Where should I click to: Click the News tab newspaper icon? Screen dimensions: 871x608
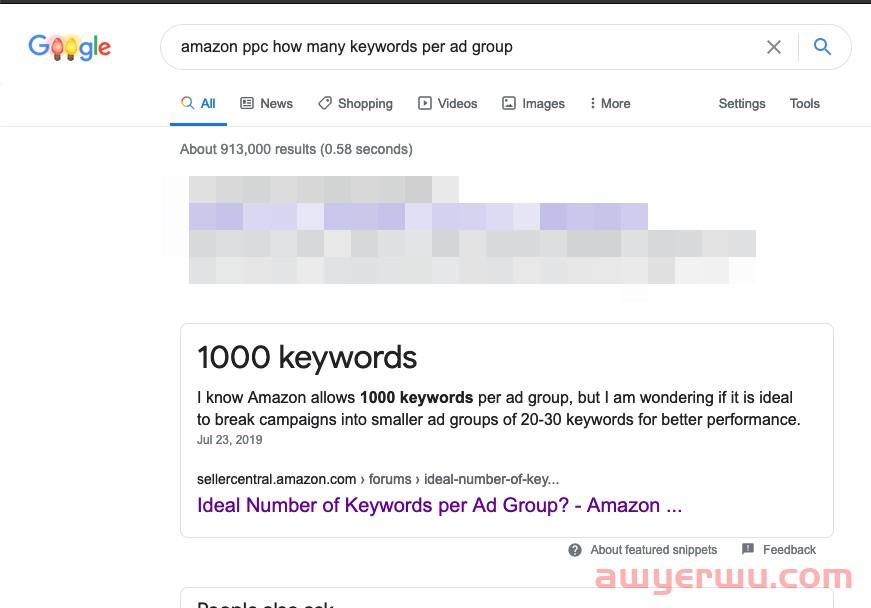(x=247, y=103)
